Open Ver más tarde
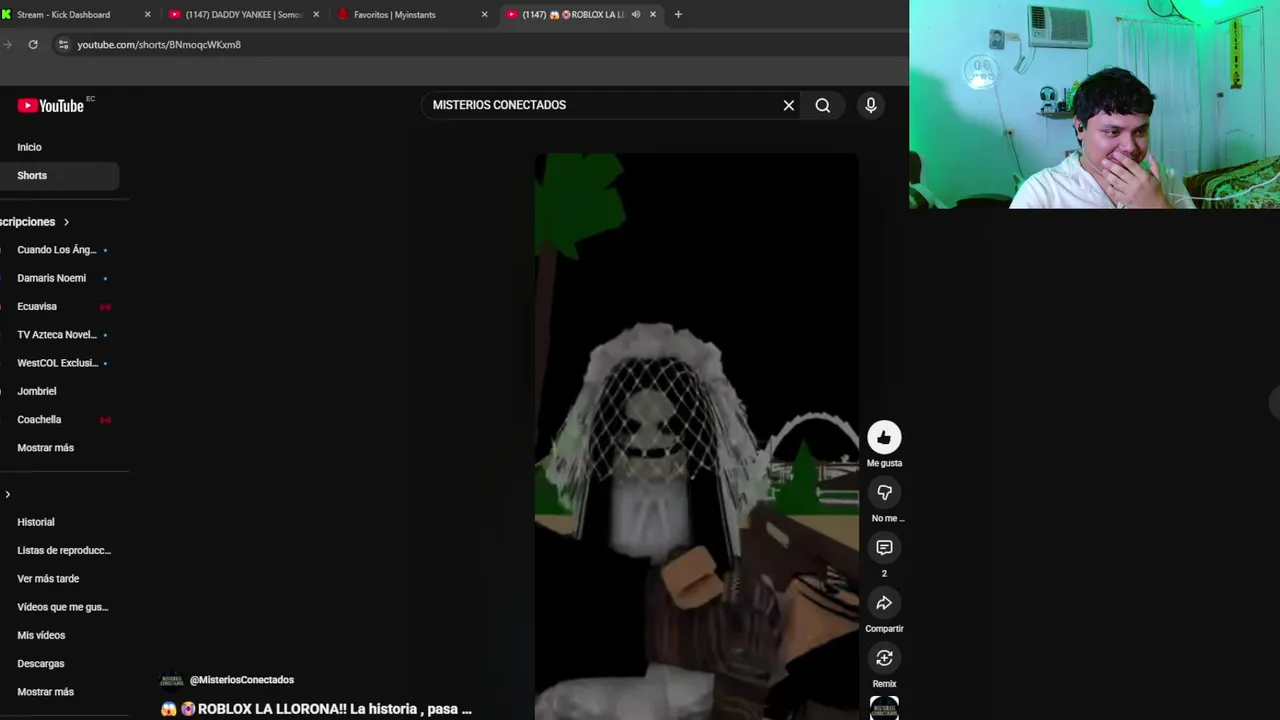Viewport: 1280px width, 720px height. click(48, 578)
